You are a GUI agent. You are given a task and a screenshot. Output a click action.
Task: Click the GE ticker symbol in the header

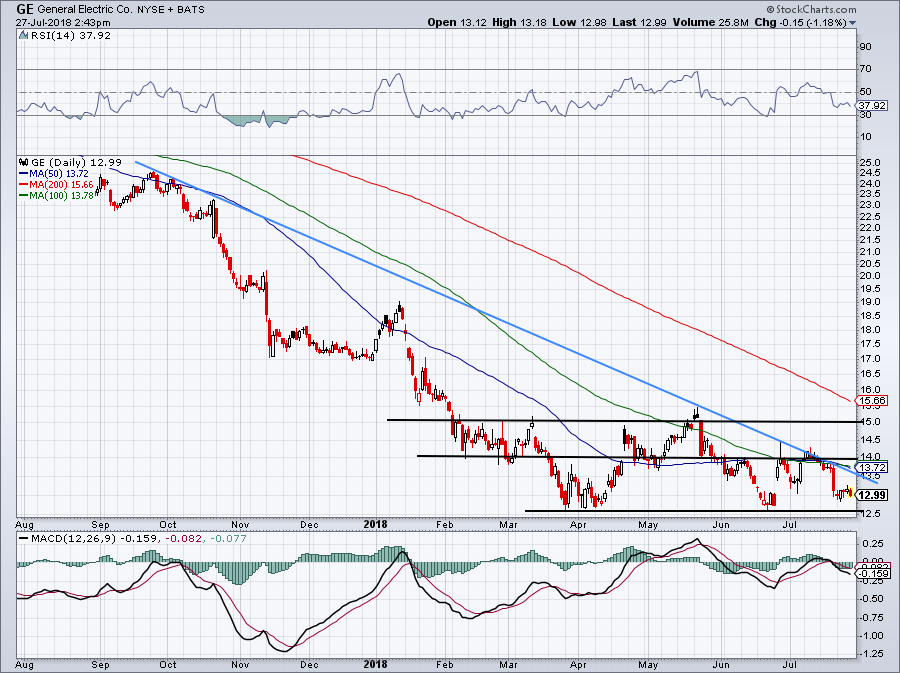(x=24, y=9)
